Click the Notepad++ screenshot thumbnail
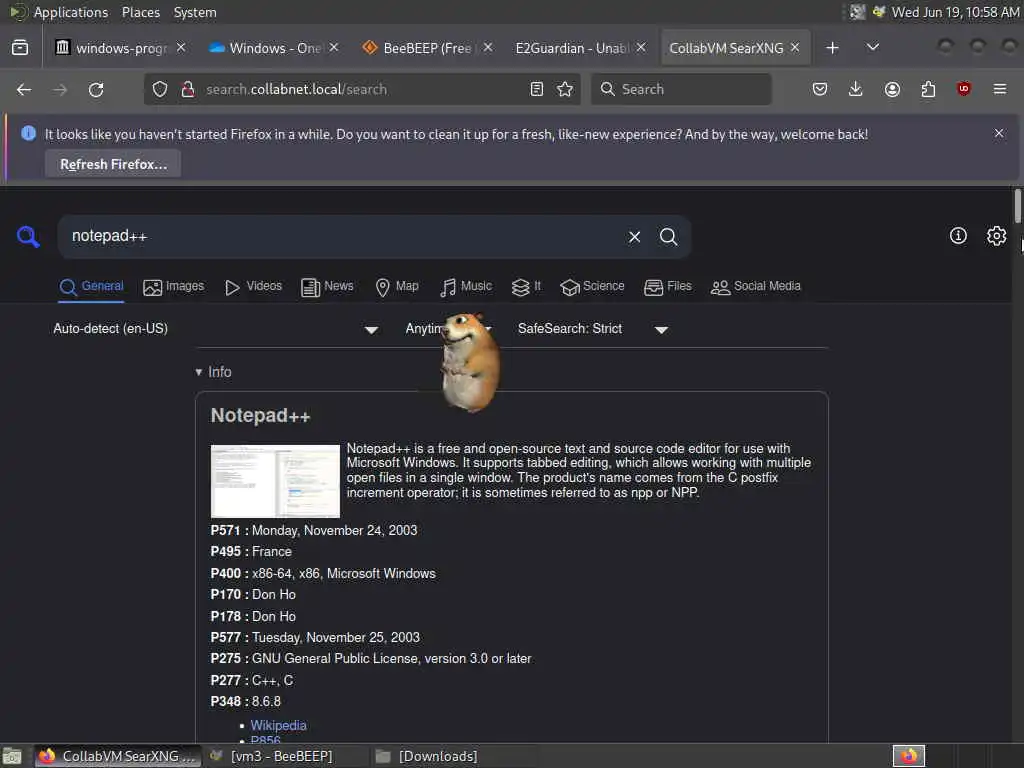 click(275, 481)
